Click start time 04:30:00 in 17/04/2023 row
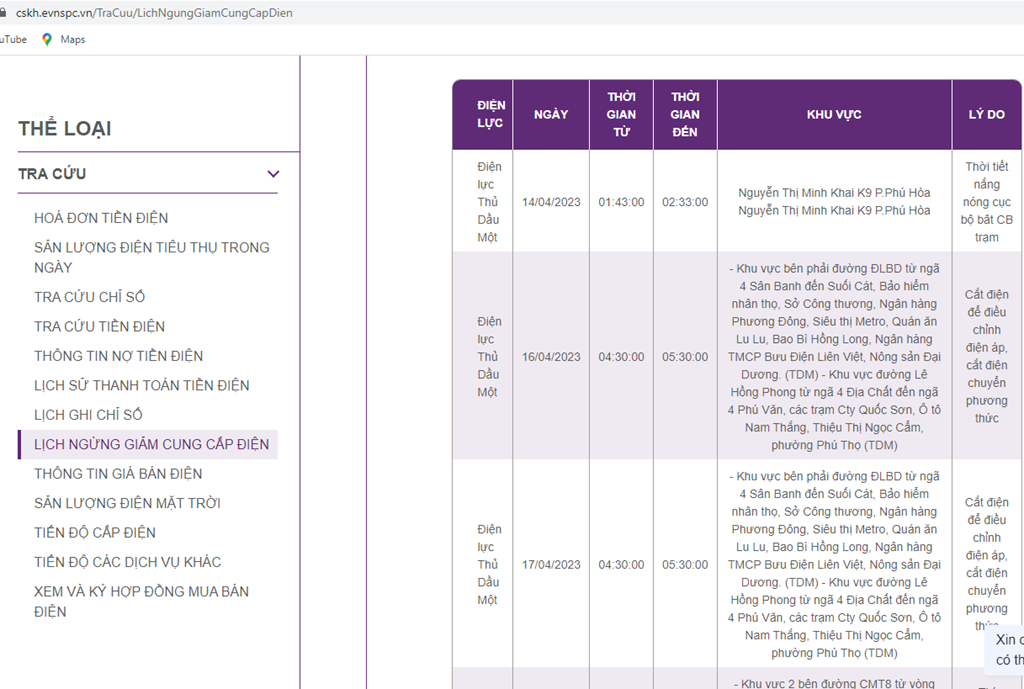The height and width of the screenshot is (689, 1024). (621, 564)
